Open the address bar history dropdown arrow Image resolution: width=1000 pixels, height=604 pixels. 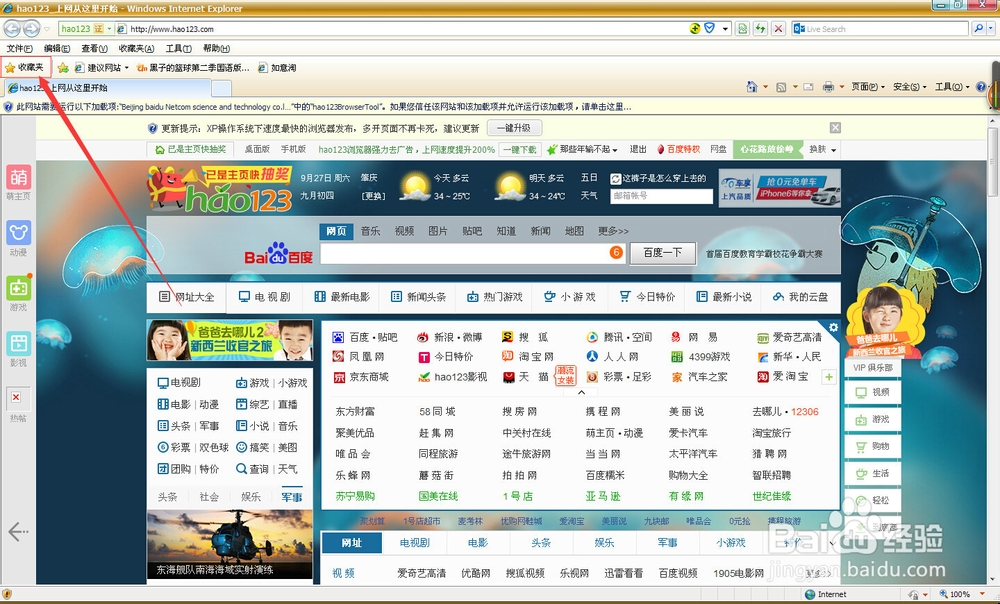(725, 29)
